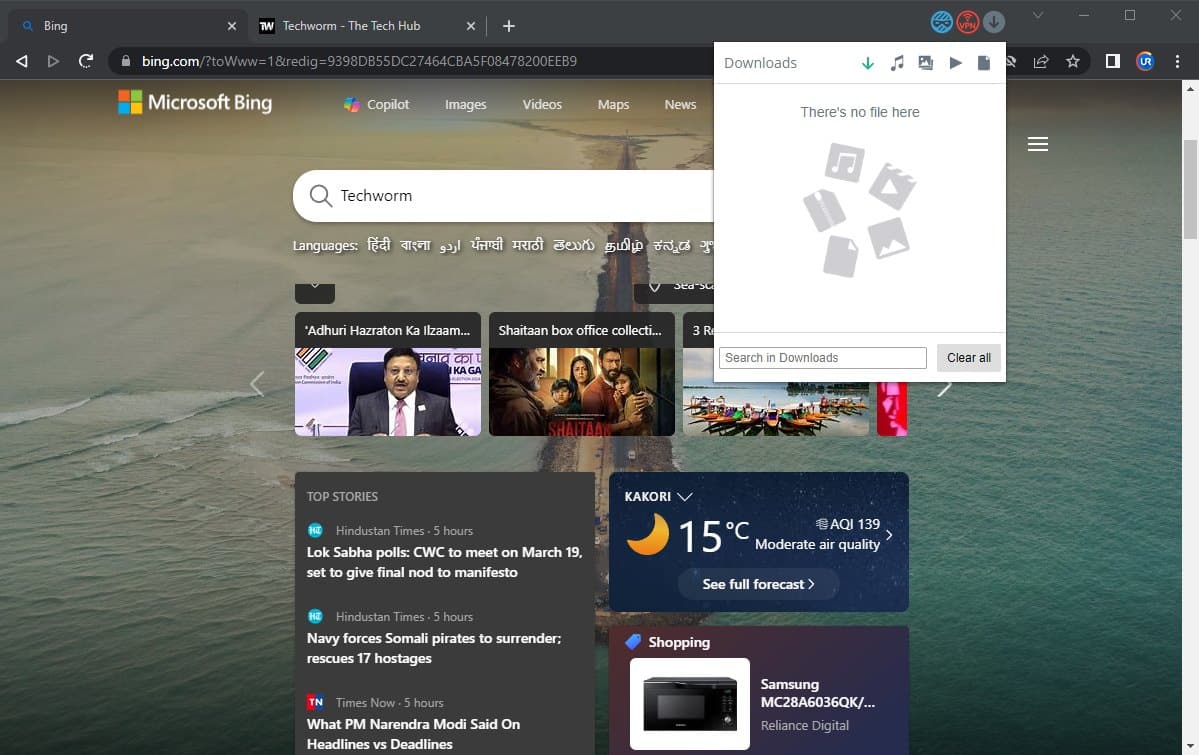Viewport: 1199px width, 755px height.
Task: Filter downloads by music files icon
Action: (x=897, y=63)
